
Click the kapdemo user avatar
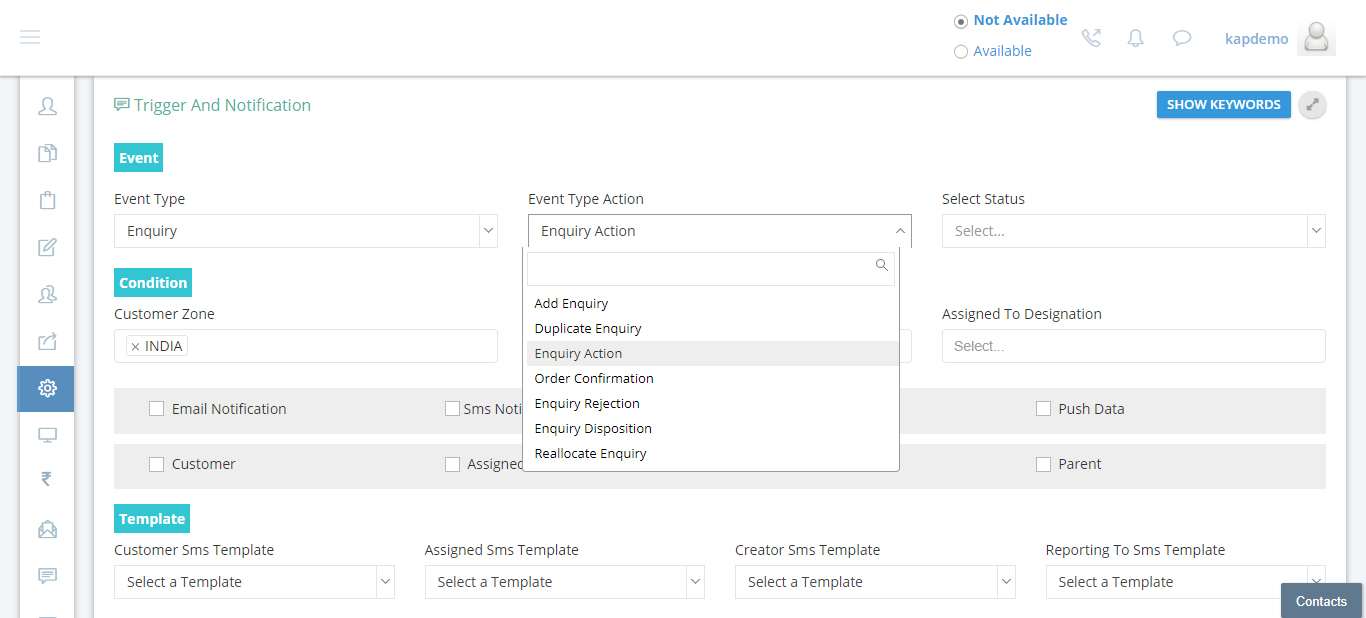point(1316,38)
